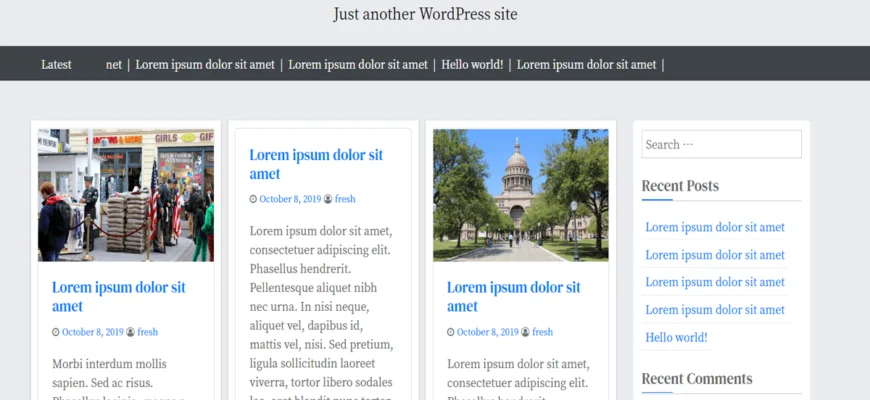
Task: Click the clock icon in the middle text-only post
Action: [253, 199]
